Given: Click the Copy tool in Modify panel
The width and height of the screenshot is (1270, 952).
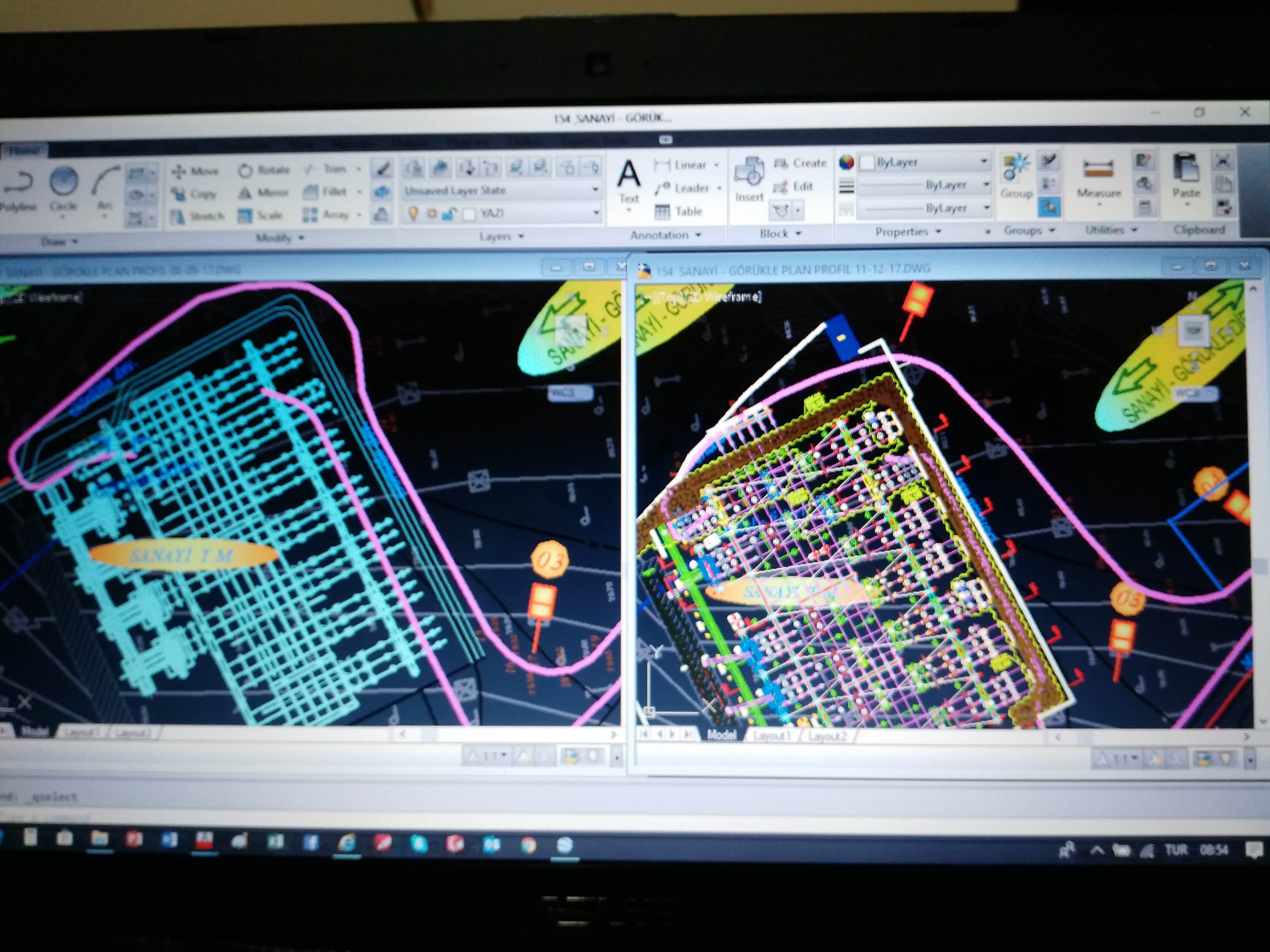Looking at the screenshot, I should [194, 194].
